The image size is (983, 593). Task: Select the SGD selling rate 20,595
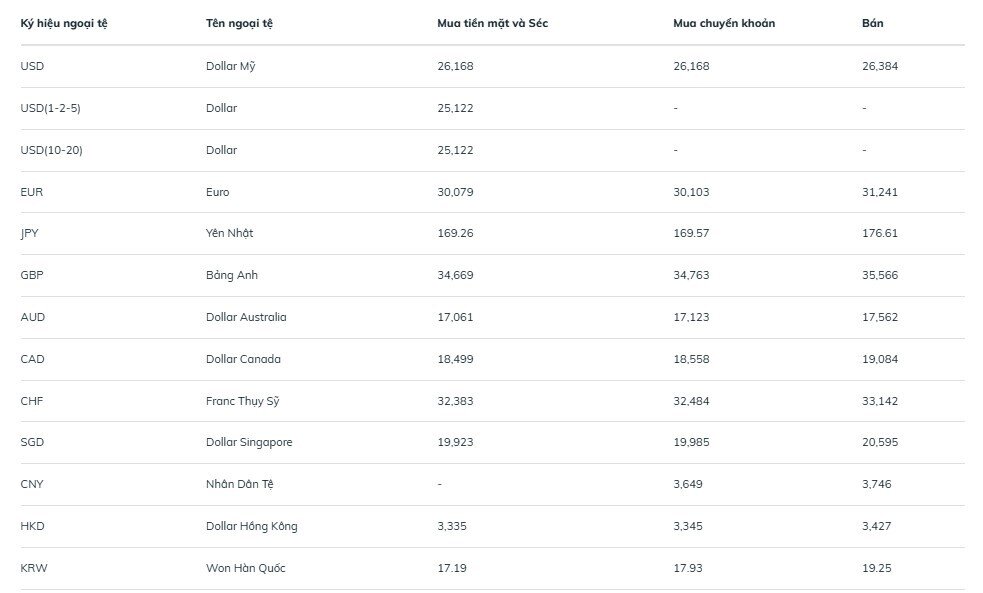(879, 442)
